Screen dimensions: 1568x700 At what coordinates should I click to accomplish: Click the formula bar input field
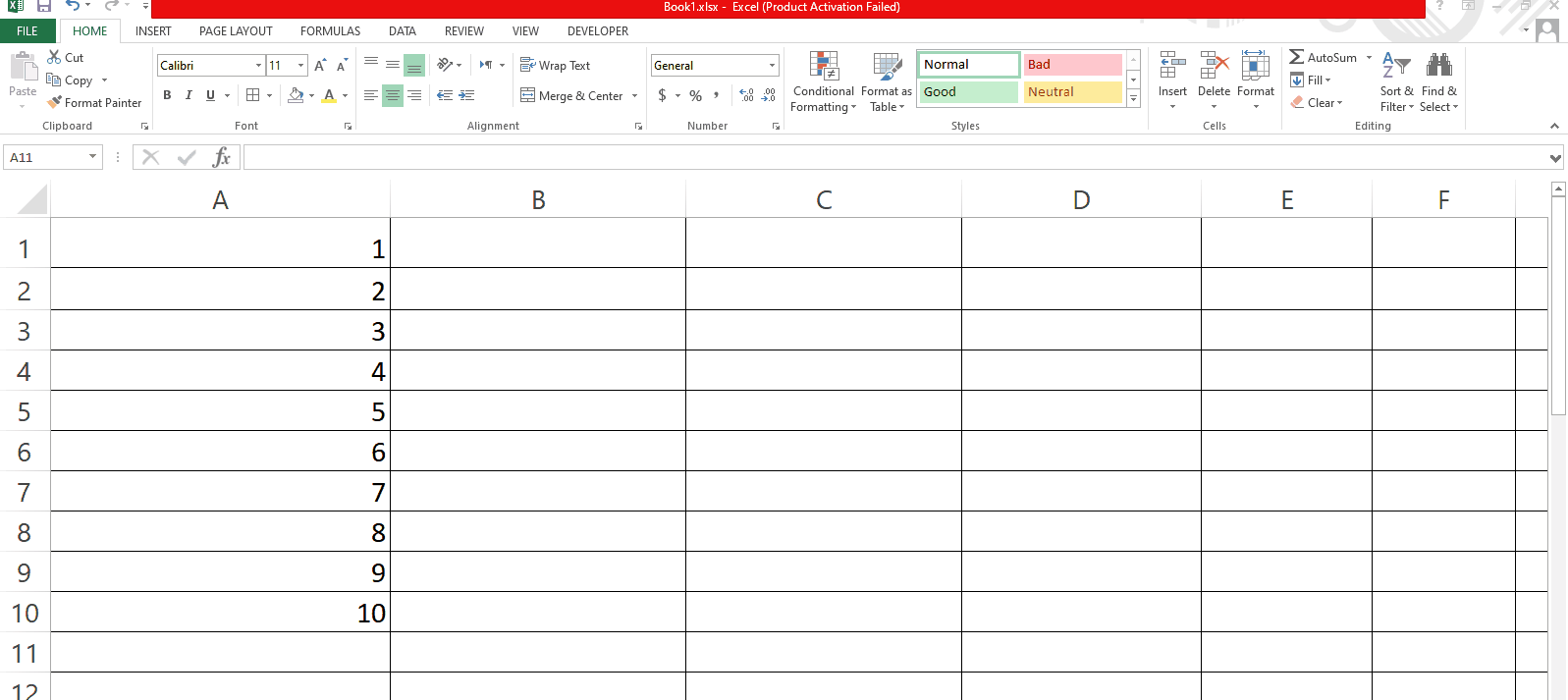pyautogui.click(x=895, y=157)
